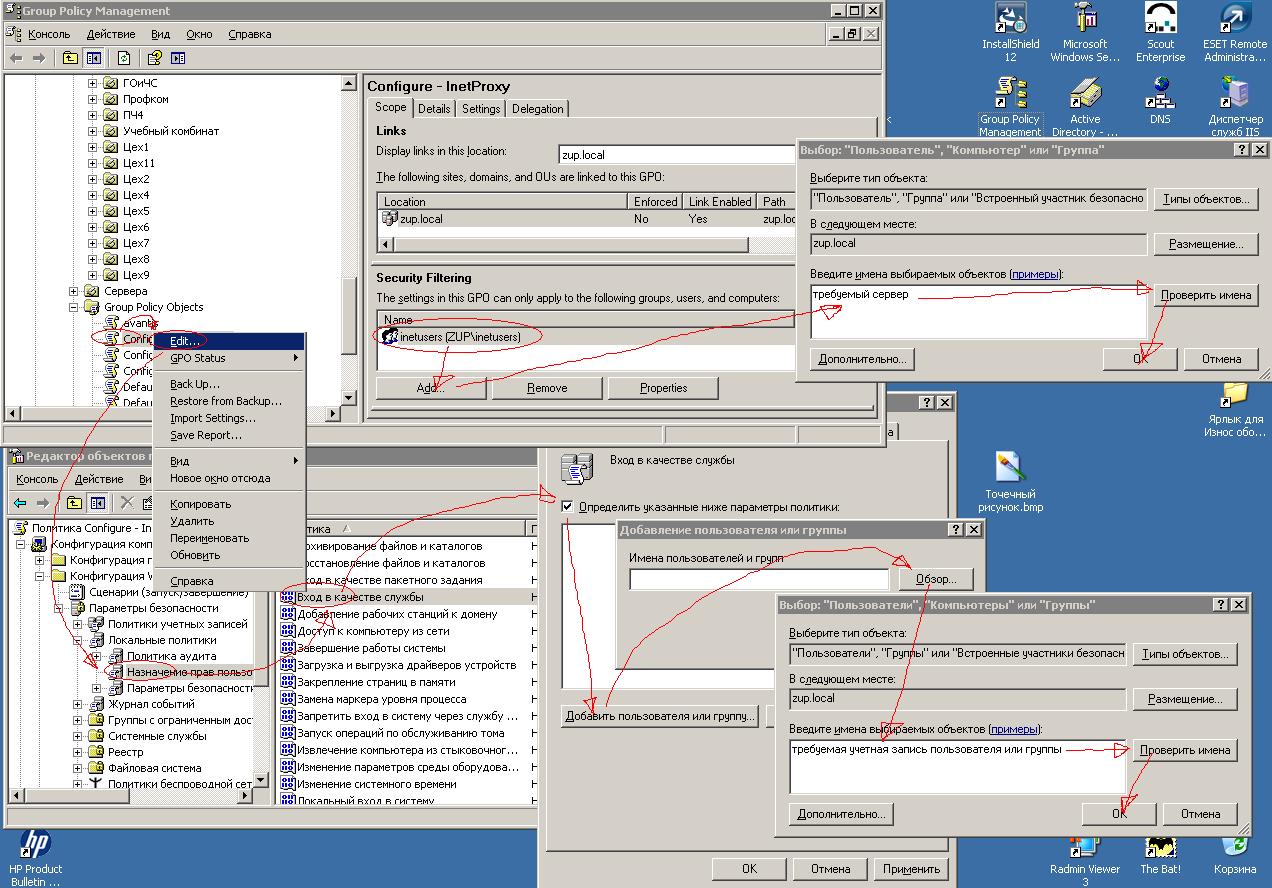
Task: Open IIS services manager desktop icon
Action: pyautogui.click(x=1235, y=107)
